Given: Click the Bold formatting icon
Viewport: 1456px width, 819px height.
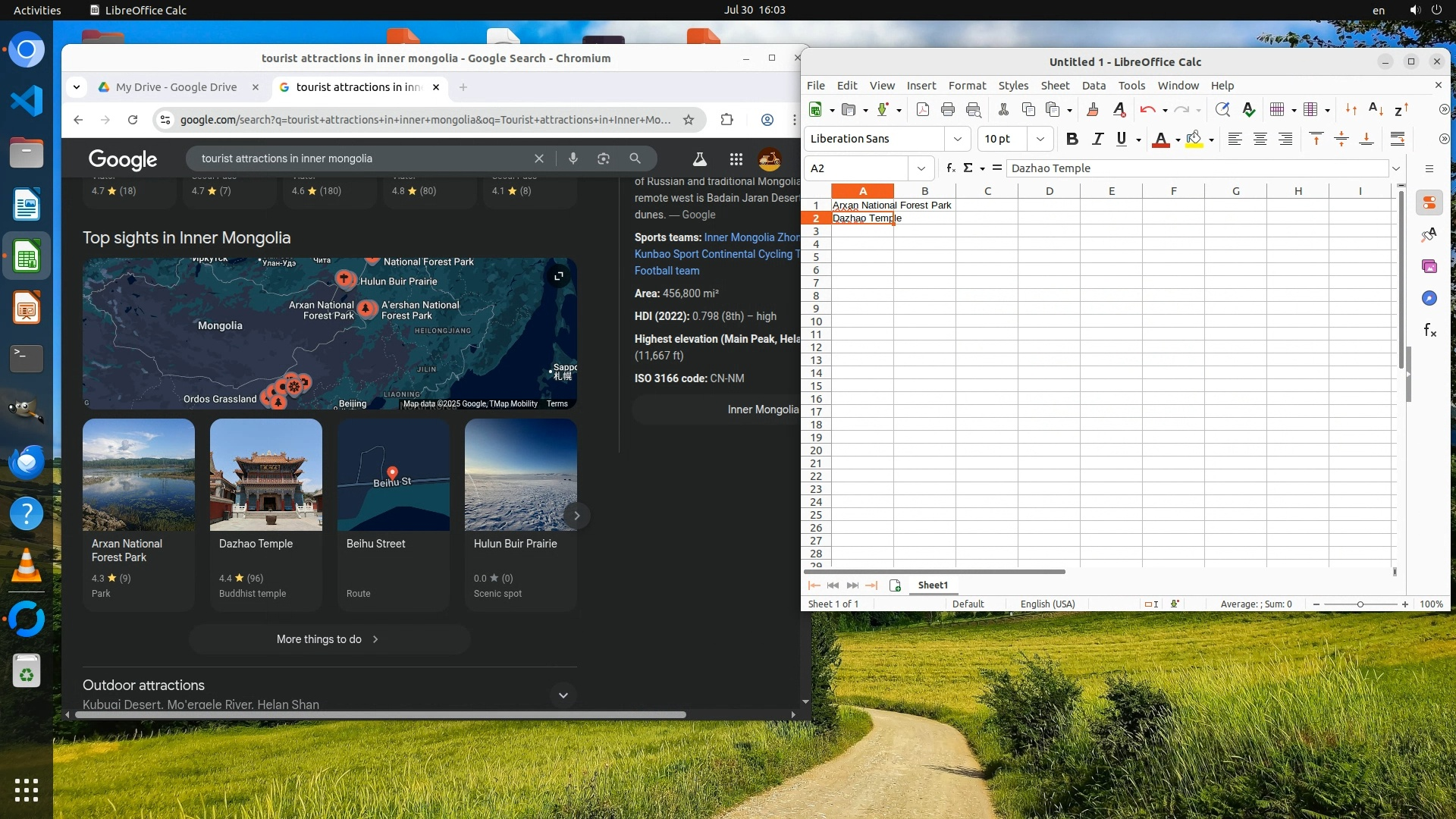Looking at the screenshot, I should (x=1072, y=139).
